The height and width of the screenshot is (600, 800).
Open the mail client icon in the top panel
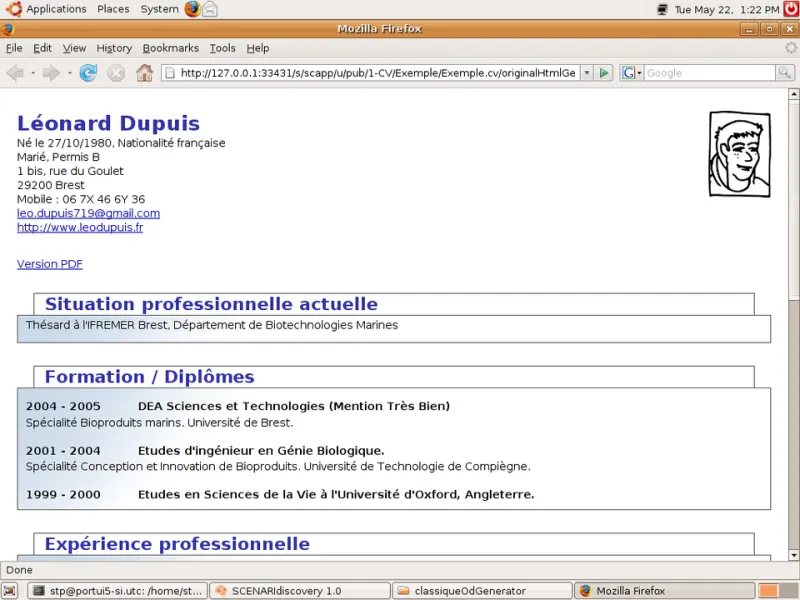coord(210,9)
